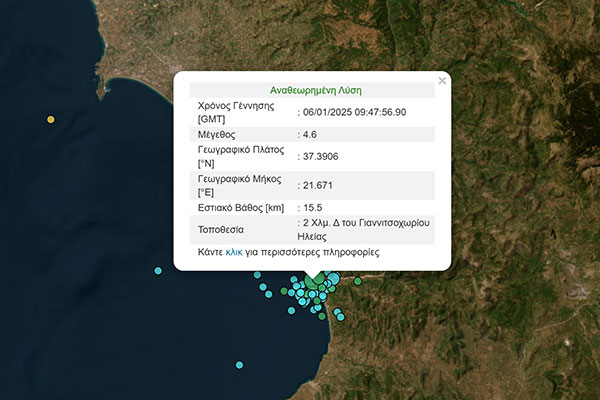The height and width of the screenshot is (400, 600).
Task: Close the earthquake info popup
Action: pos(442,81)
